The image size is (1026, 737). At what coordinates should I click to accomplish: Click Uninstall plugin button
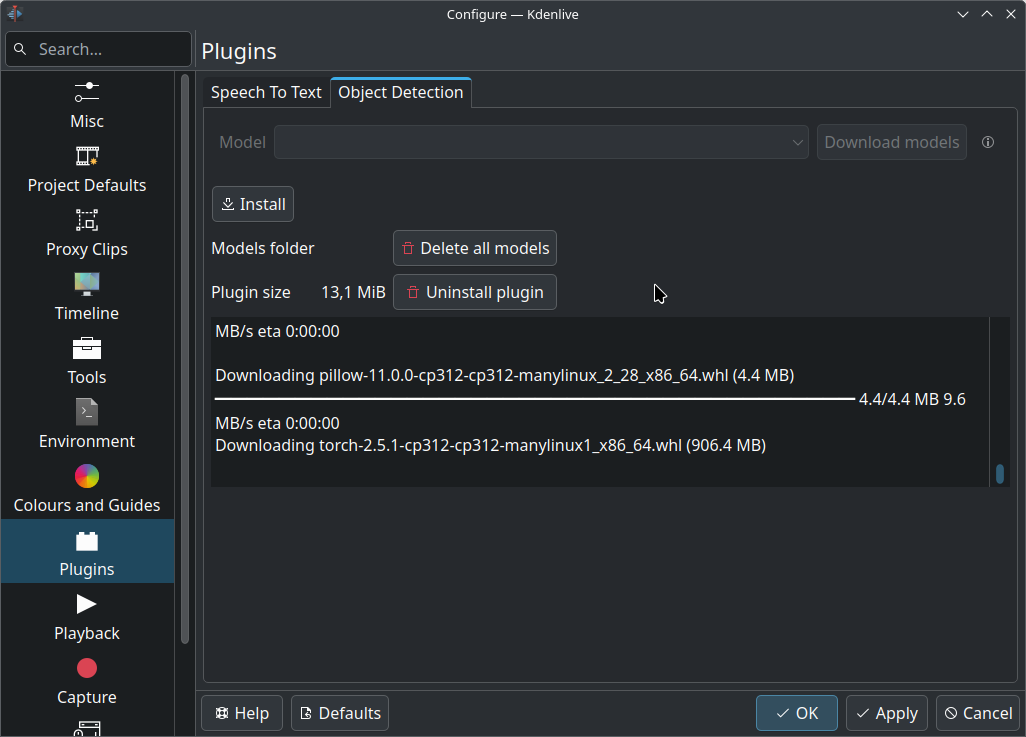pos(475,292)
